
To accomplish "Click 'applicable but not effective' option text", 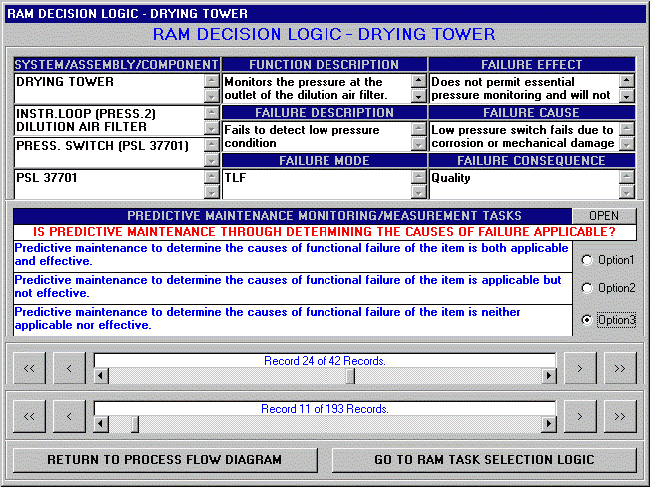I will coord(292,286).
